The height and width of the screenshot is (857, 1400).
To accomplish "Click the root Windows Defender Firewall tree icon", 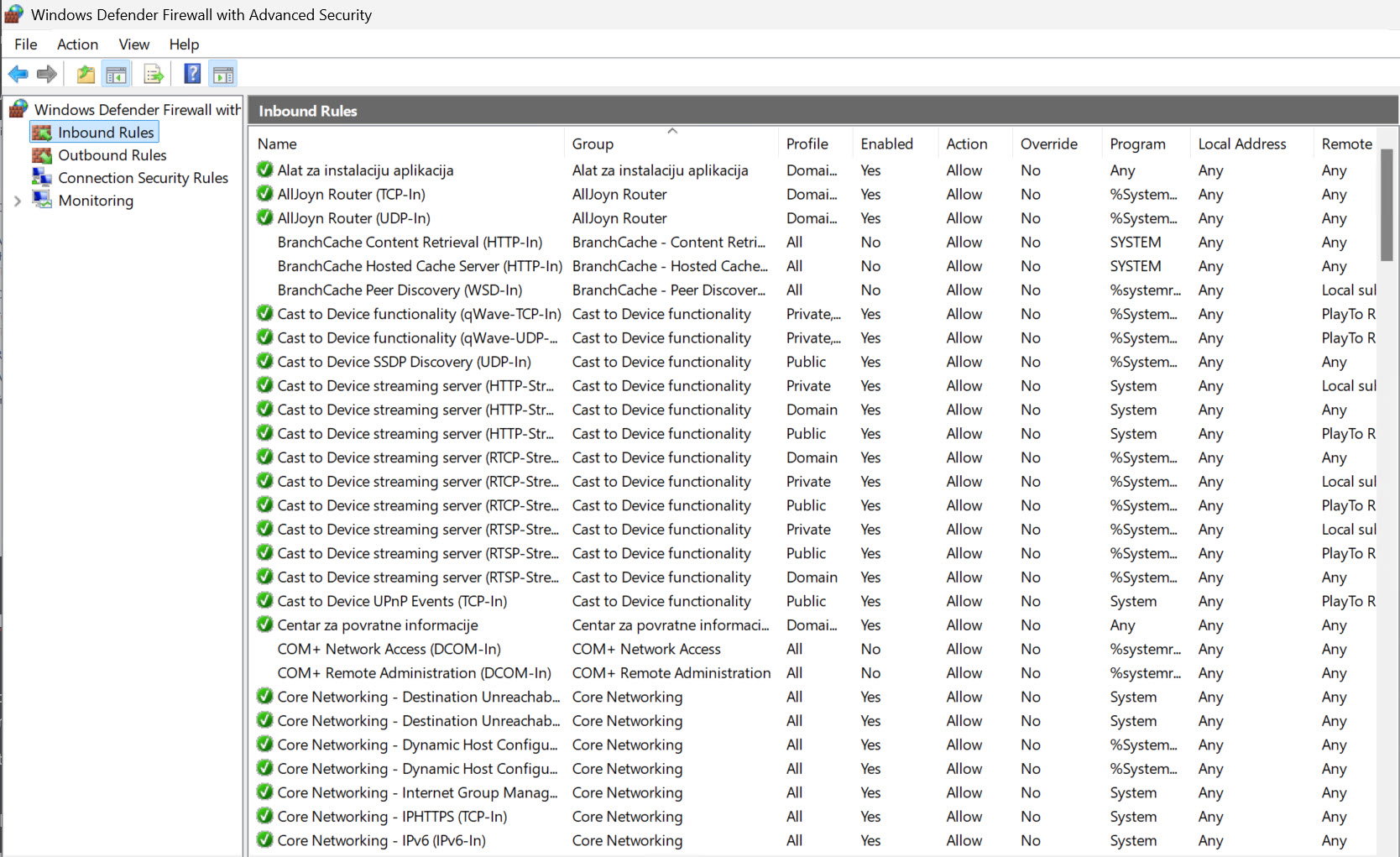I will (18, 109).
